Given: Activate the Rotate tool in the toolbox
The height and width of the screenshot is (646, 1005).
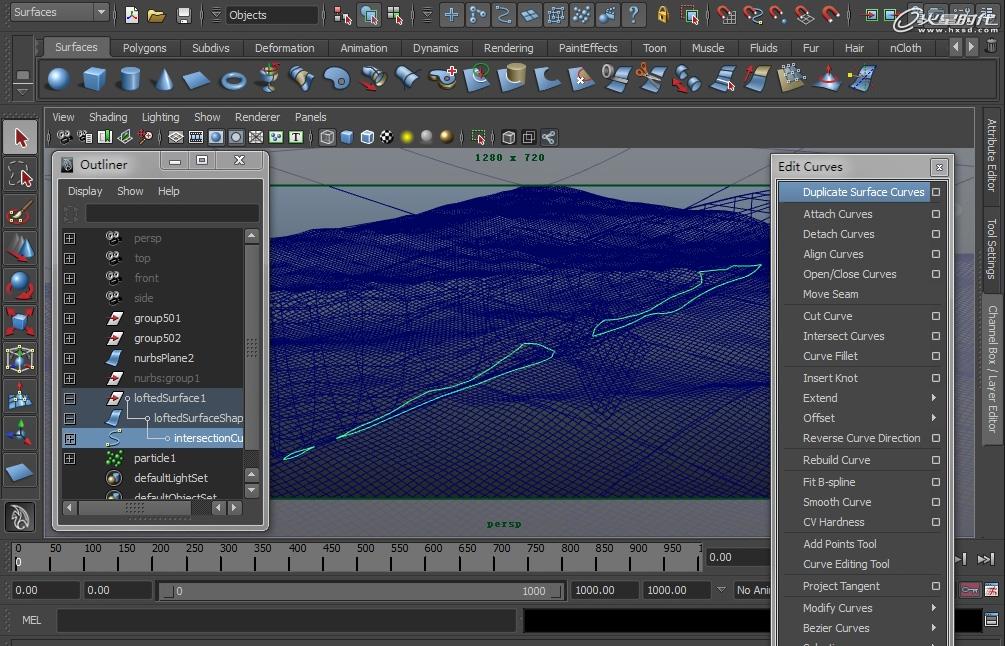Looking at the screenshot, I should [20, 286].
